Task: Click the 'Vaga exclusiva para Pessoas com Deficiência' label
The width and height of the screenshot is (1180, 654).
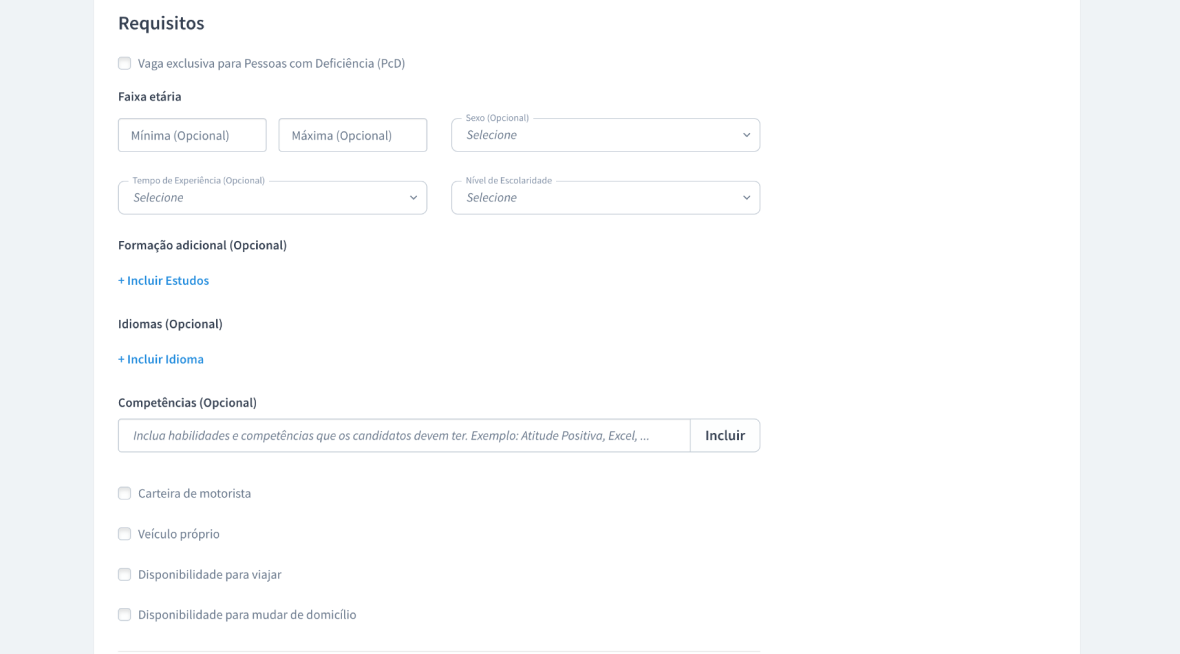Action: 271,63
